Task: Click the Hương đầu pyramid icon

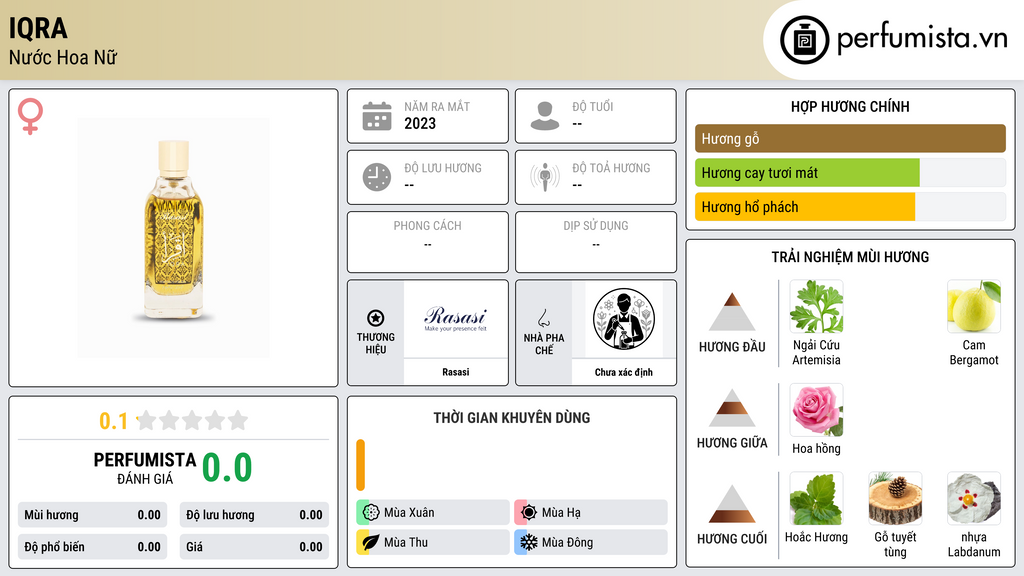Action: (732, 312)
